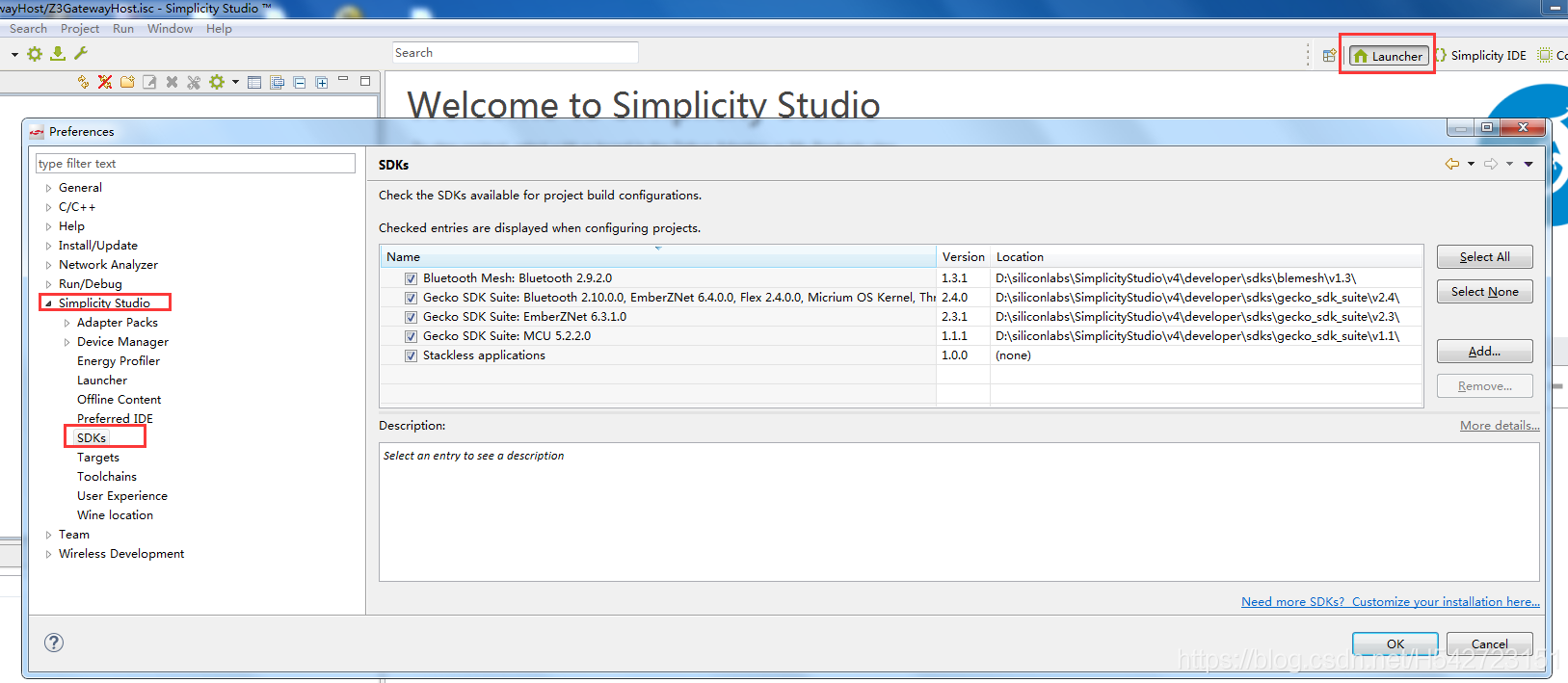
Task: Toggle Gecko SDK Suite MCU 5.2.2.0 checkbox
Action: pos(411,336)
